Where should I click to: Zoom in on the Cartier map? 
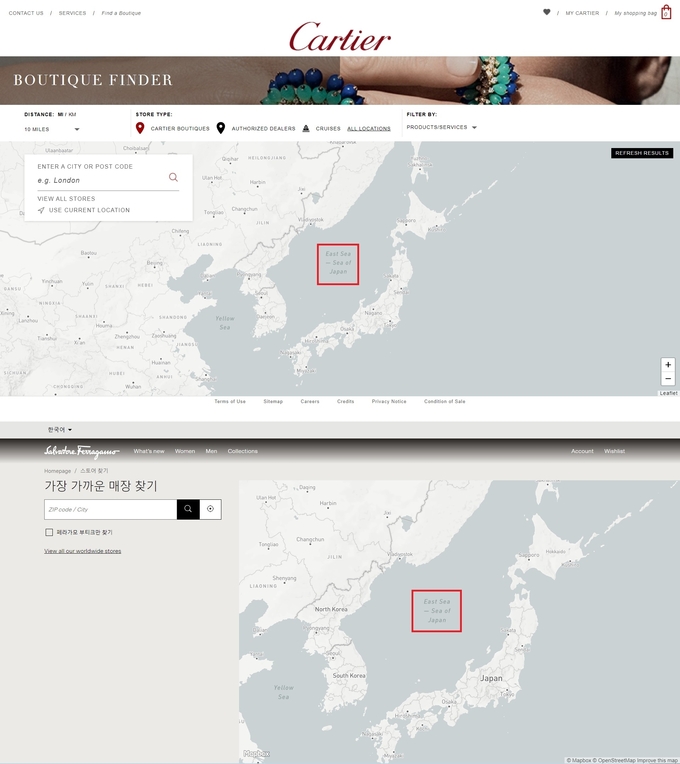[668, 364]
